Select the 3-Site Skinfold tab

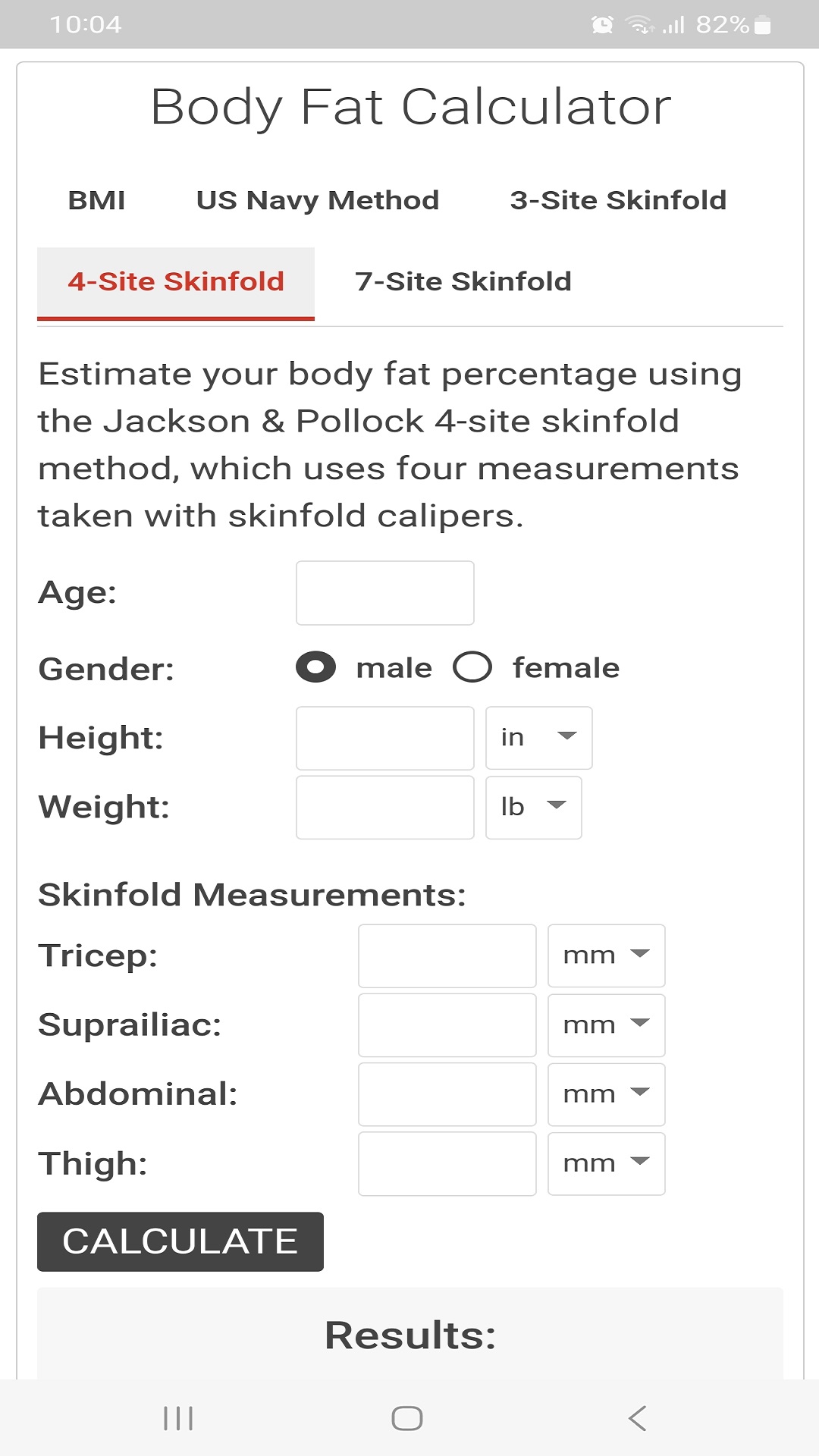click(619, 199)
